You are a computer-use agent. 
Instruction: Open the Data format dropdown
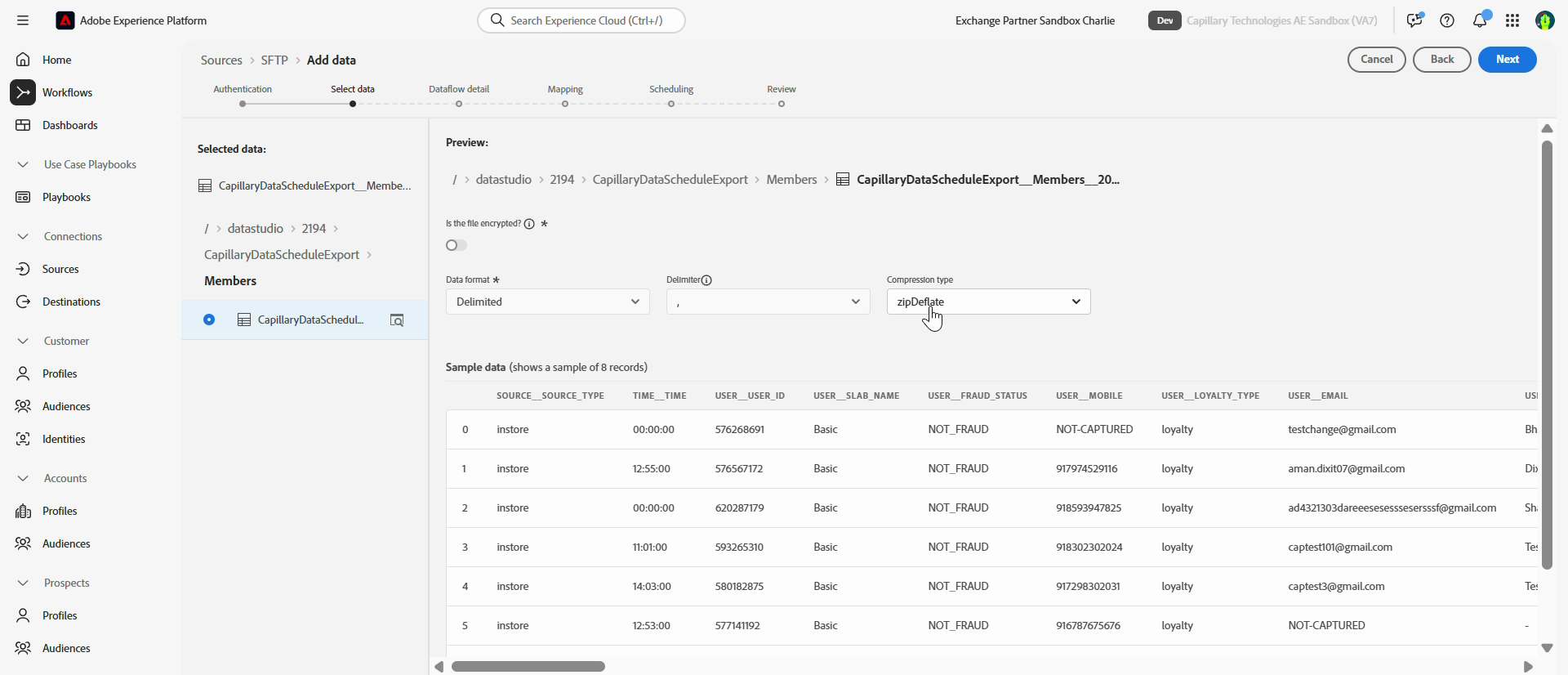548,302
